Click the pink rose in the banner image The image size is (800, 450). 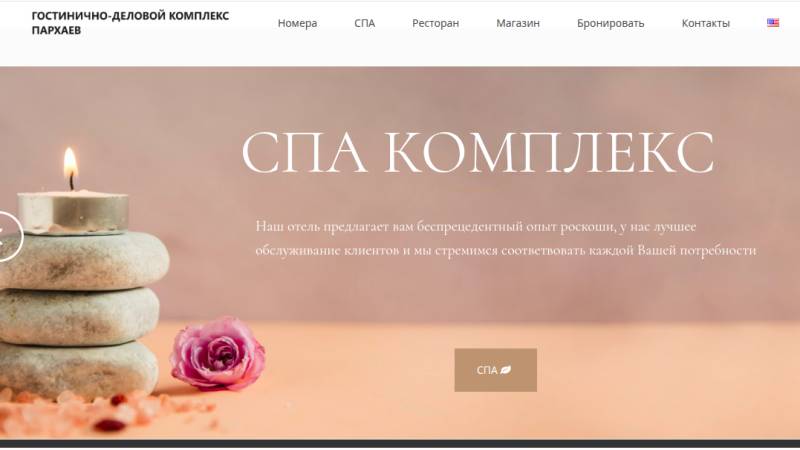pos(217,354)
